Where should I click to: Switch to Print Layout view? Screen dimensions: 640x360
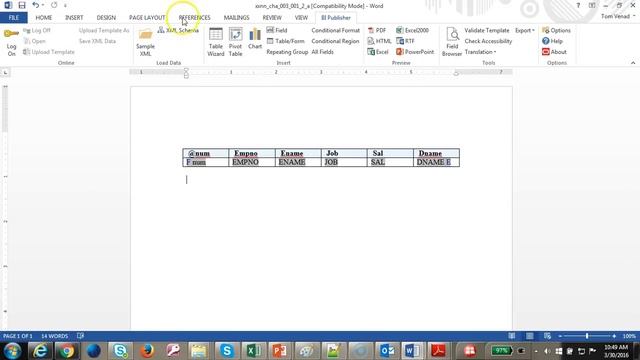click(x=529, y=336)
